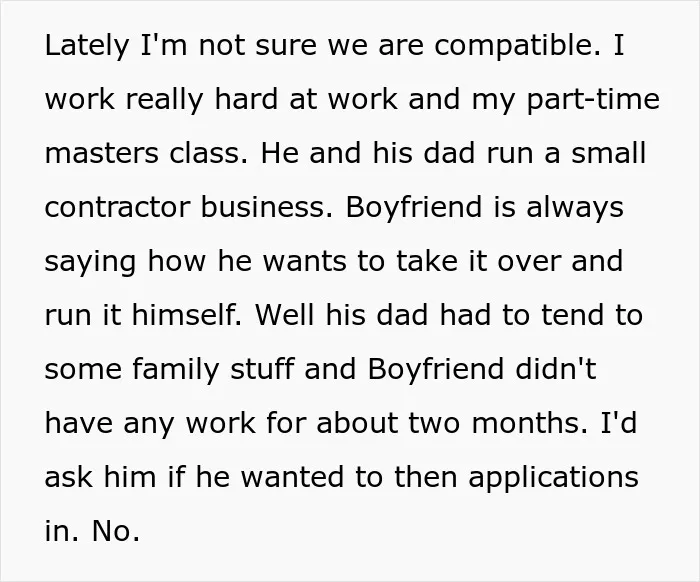Click the word "business" in fourth line
Screen dimensions: 700x582
[x=263, y=207]
